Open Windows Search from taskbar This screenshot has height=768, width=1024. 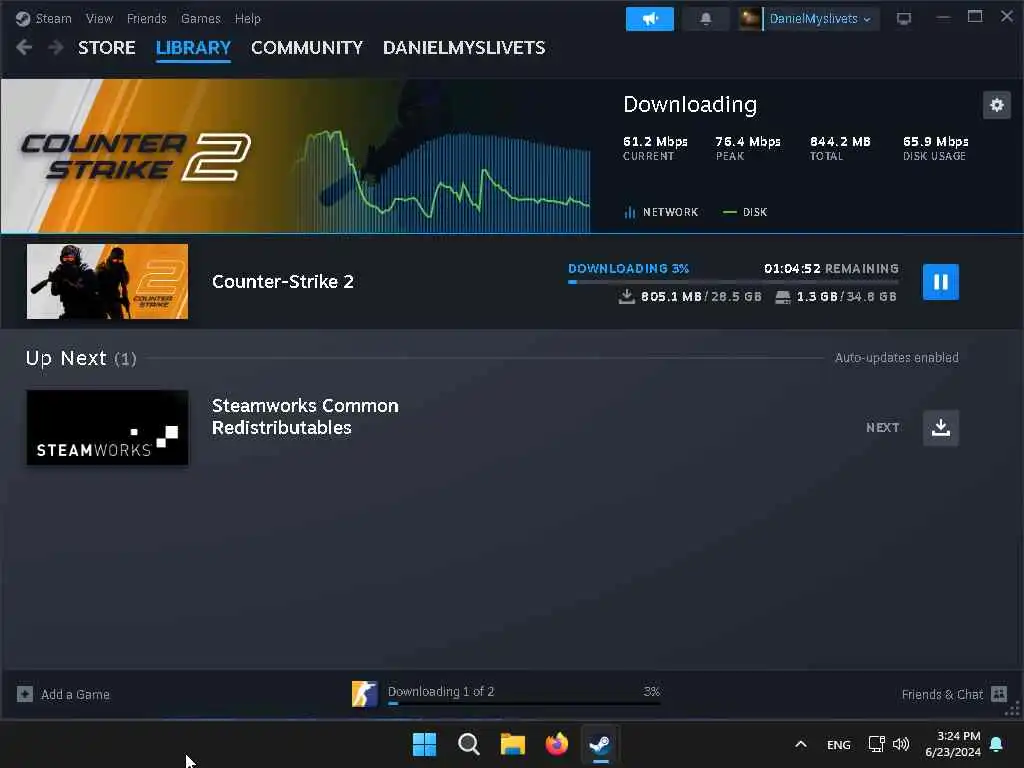point(468,744)
